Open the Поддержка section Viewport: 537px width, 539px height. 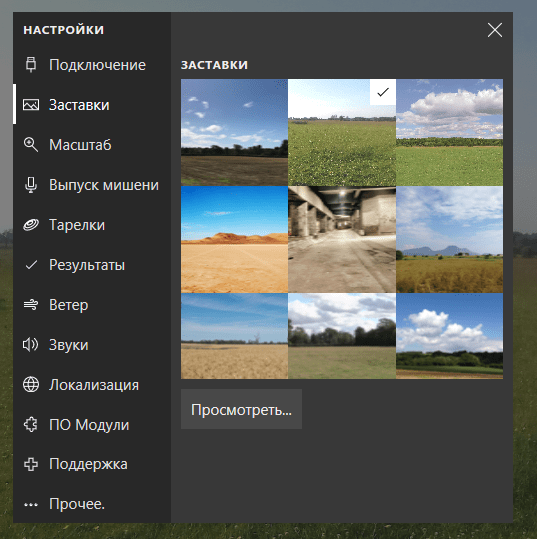[92, 464]
